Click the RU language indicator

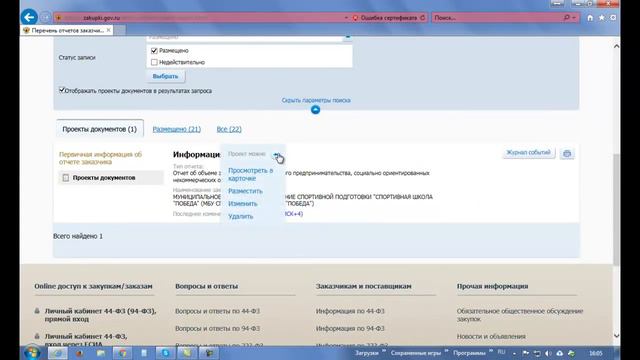click(x=501, y=352)
